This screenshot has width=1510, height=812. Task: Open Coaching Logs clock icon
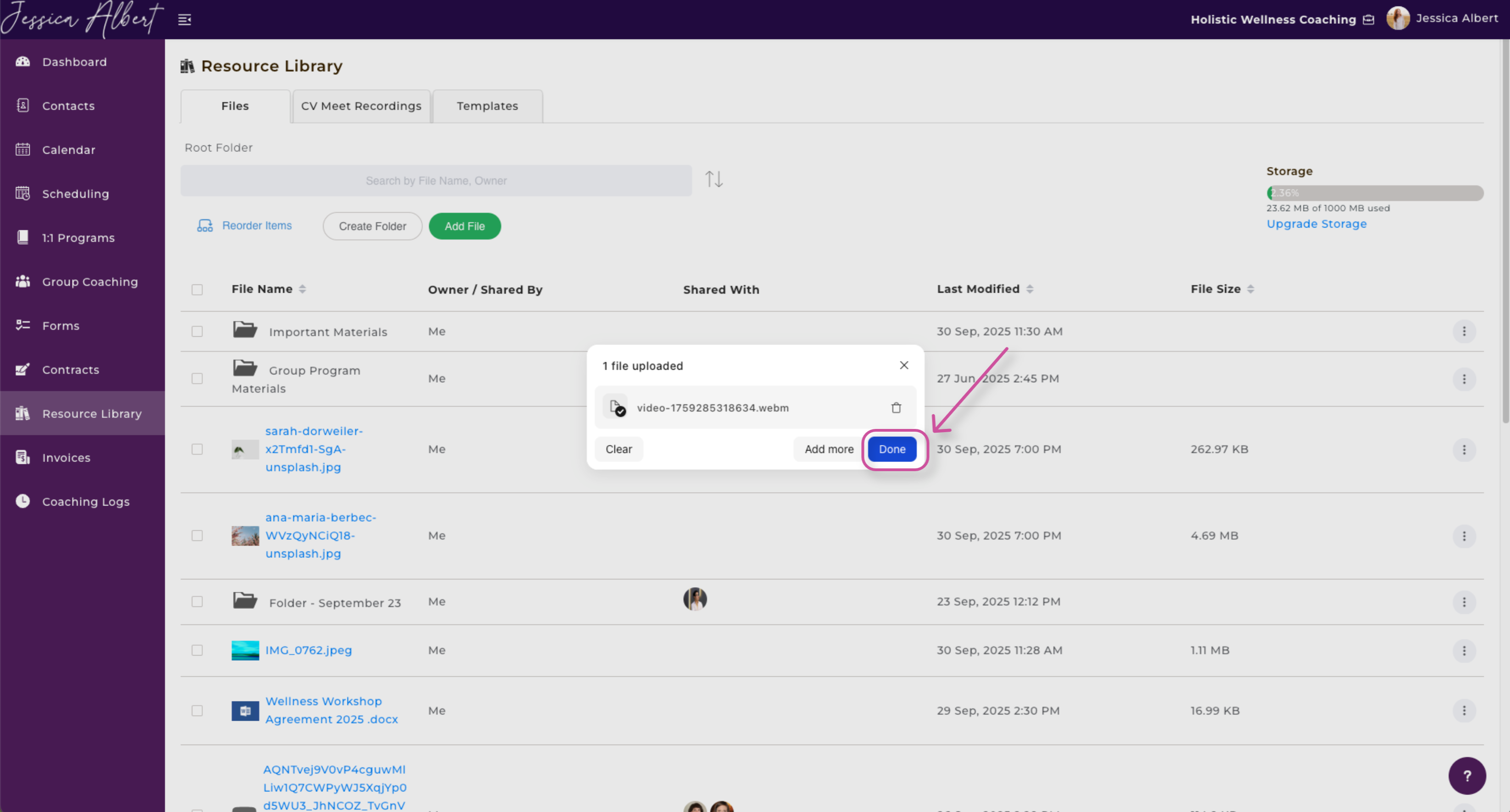[23, 501]
